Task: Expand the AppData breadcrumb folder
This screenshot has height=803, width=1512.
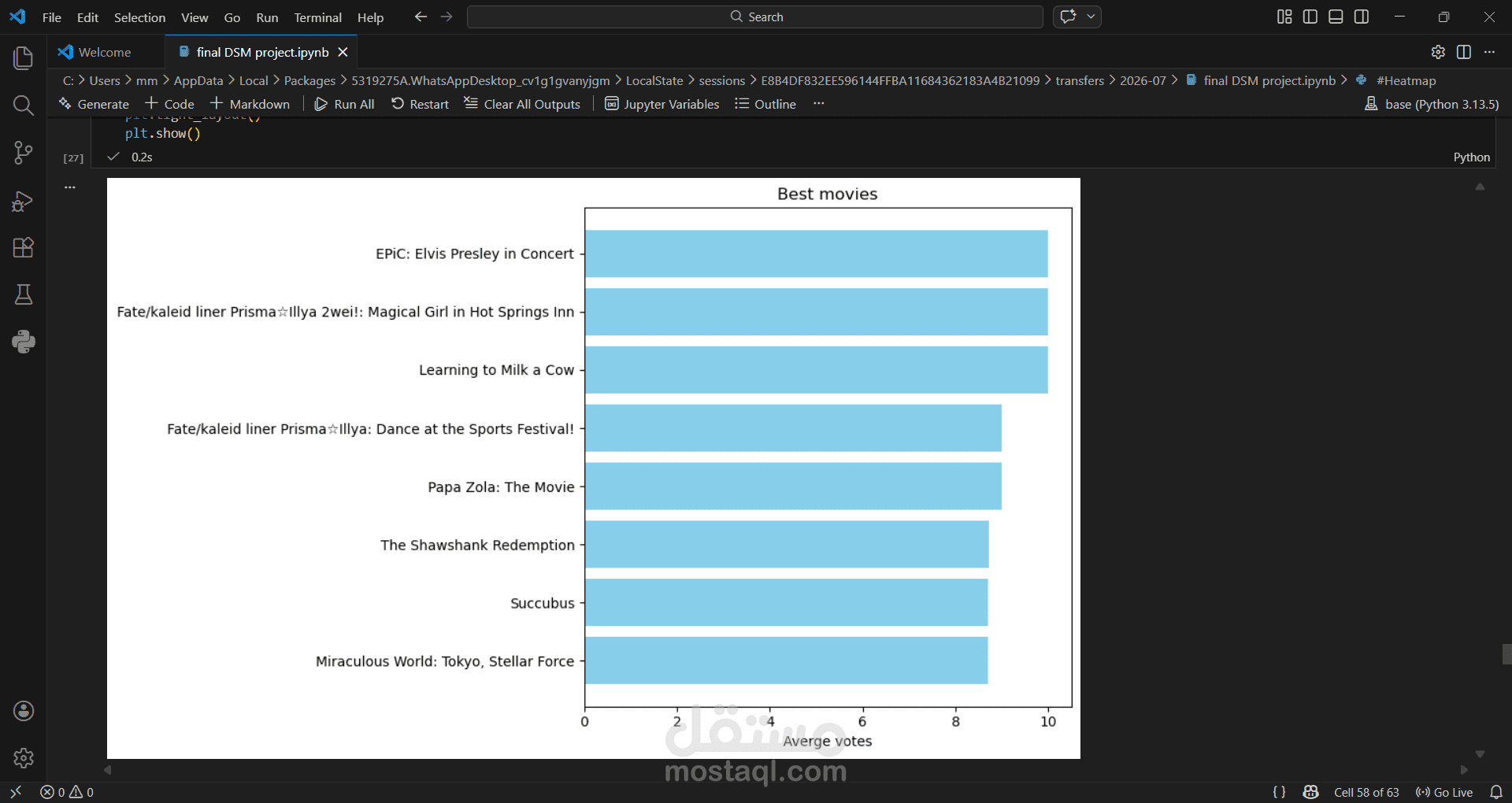Action: point(198,80)
